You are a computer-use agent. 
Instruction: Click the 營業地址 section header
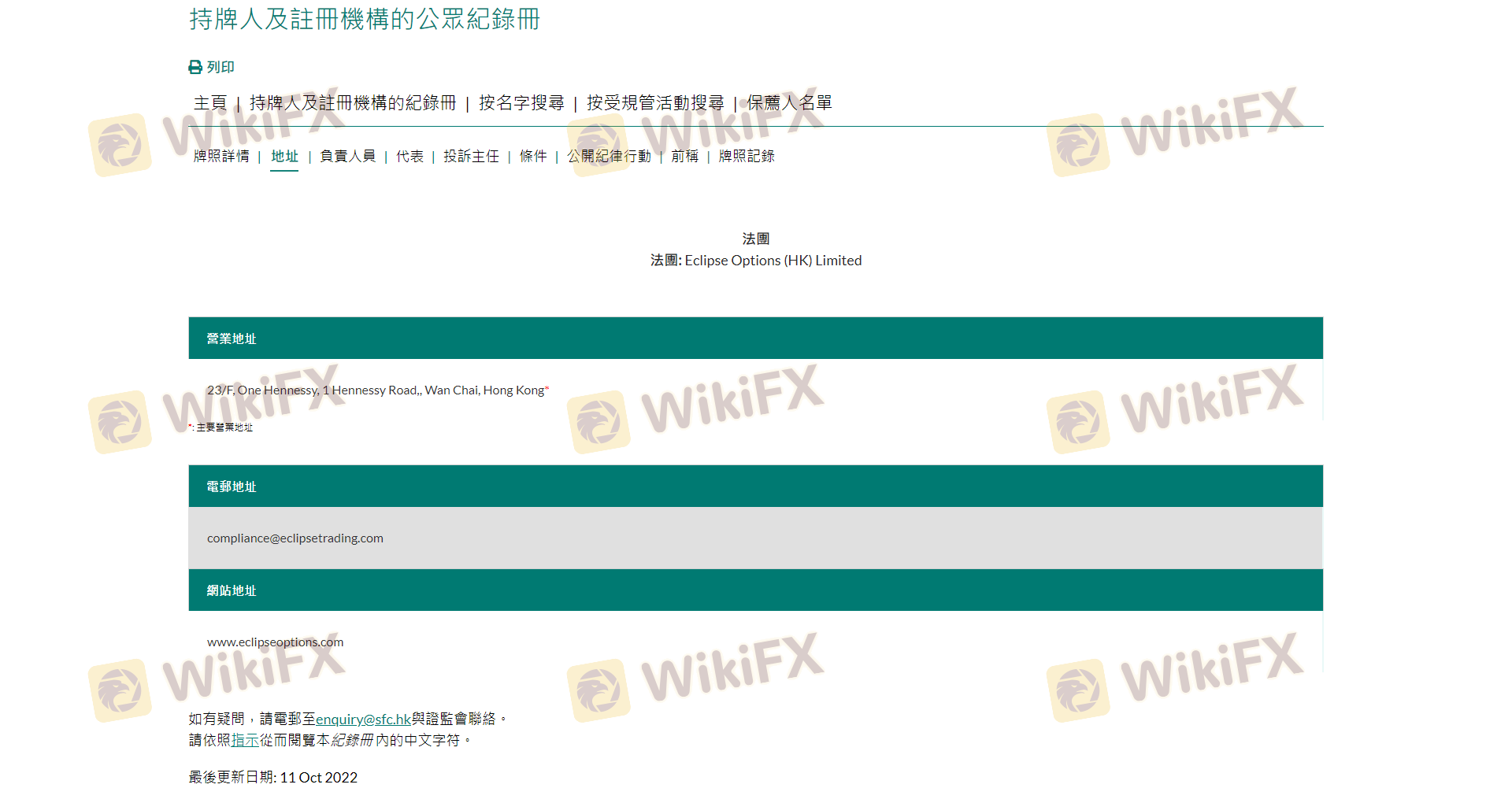click(x=756, y=339)
